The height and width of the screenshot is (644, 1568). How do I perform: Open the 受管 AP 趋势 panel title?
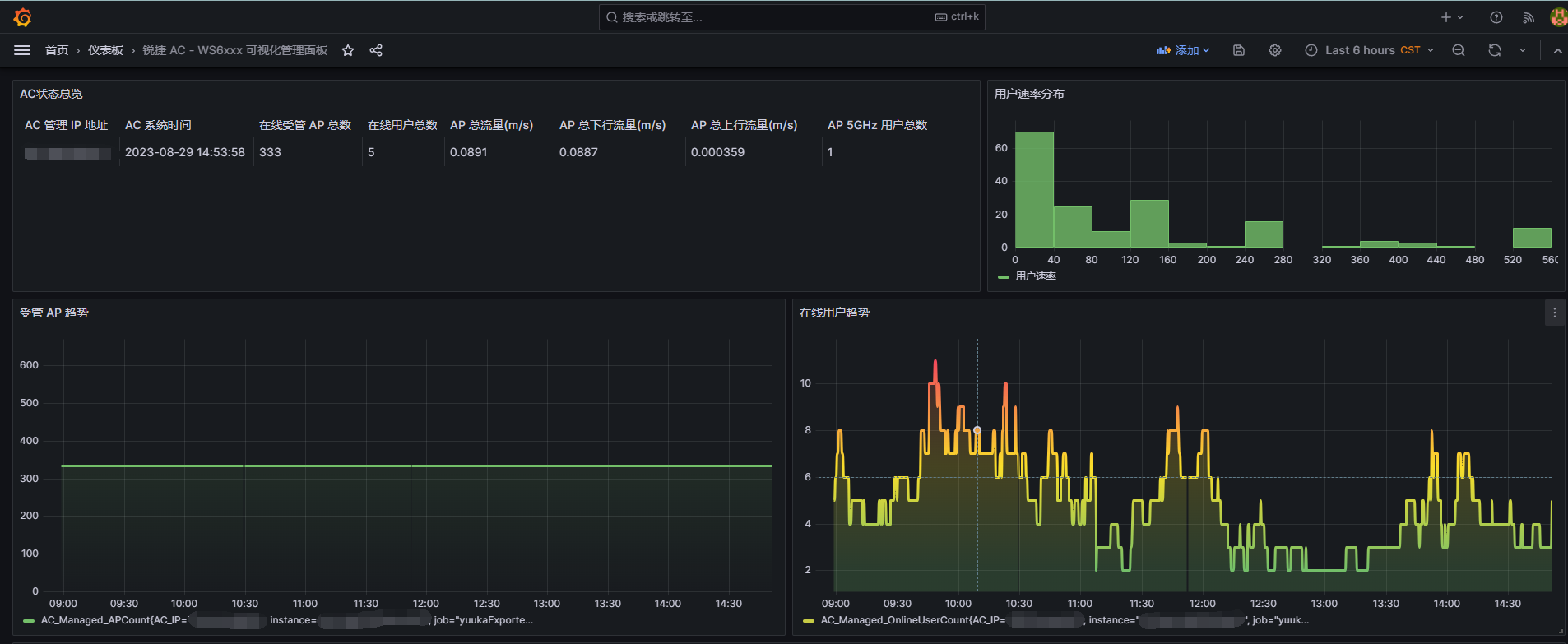54,313
